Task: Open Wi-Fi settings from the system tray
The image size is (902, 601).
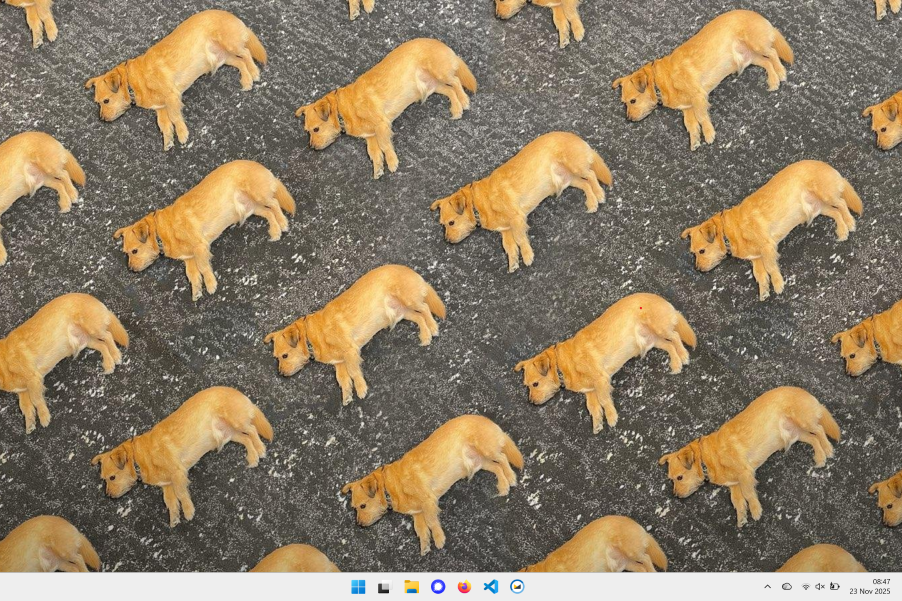Action: pos(805,588)
